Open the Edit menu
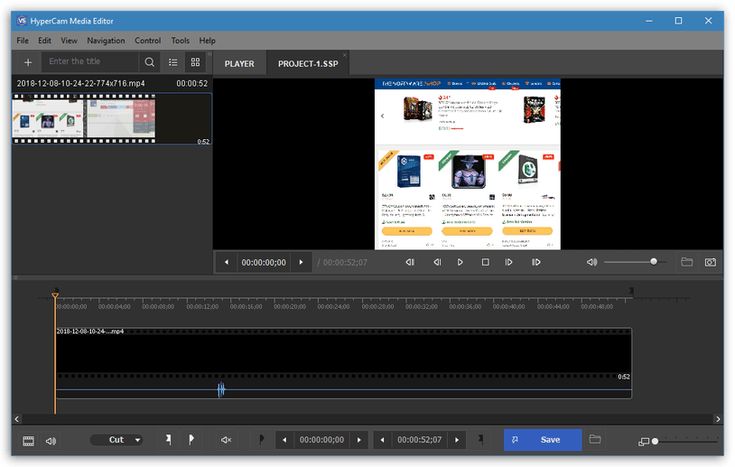This screenshot has width=735, height=467. [45, 41]
